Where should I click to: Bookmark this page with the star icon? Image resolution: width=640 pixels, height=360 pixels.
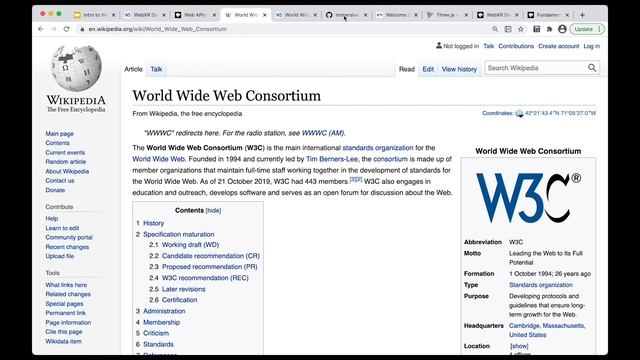tap(520, 29)
